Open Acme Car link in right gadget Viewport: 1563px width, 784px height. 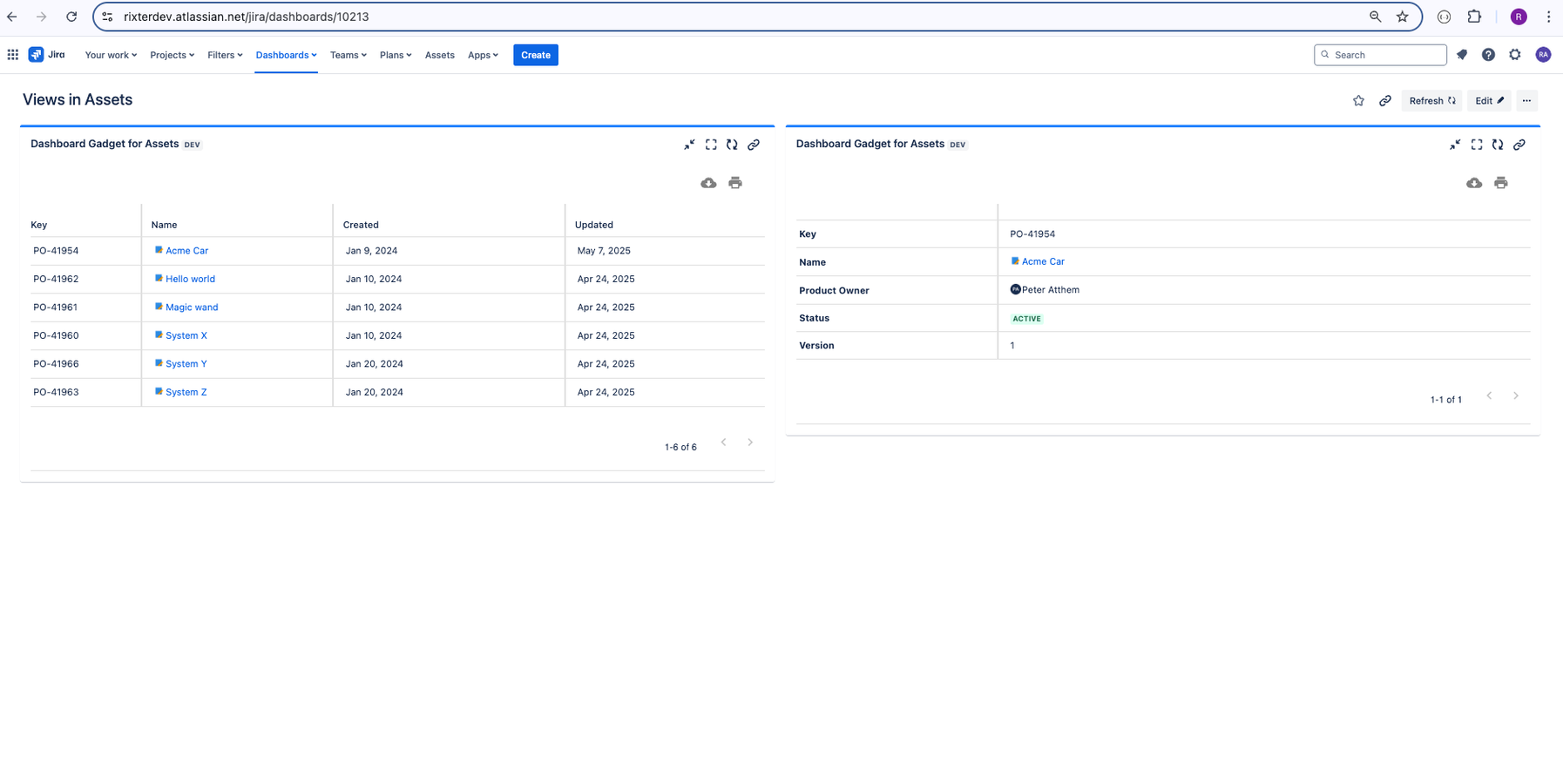(1043, 261)
